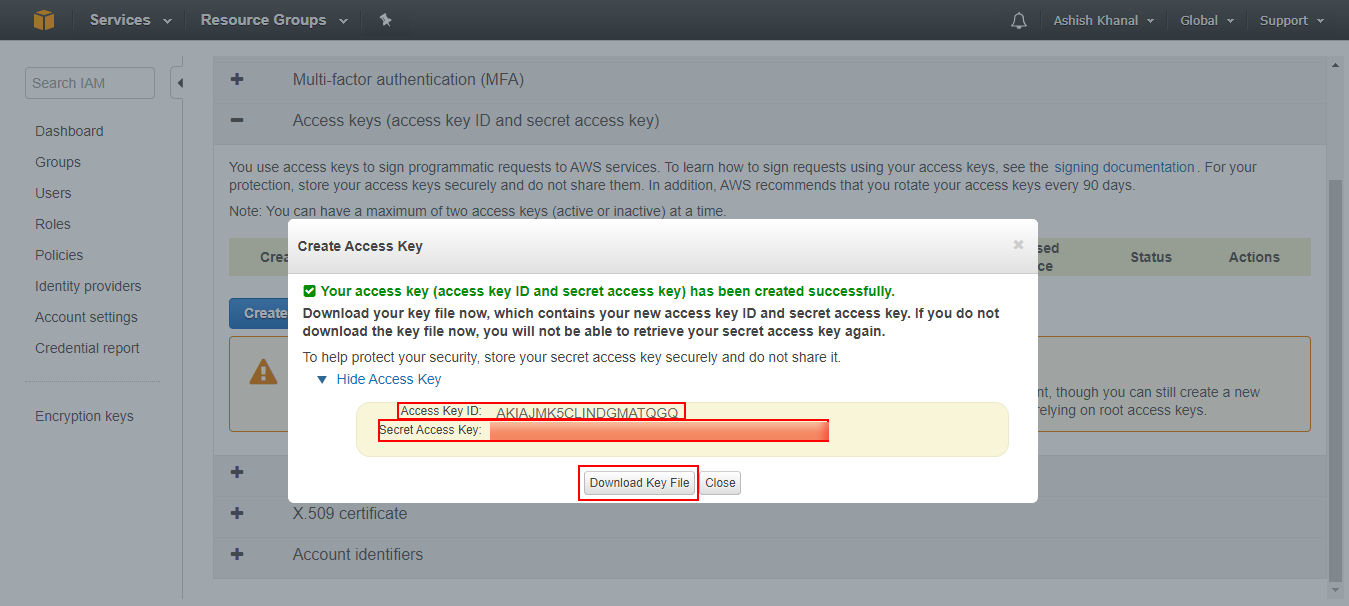Click the AWS cube logo icon

43,20
